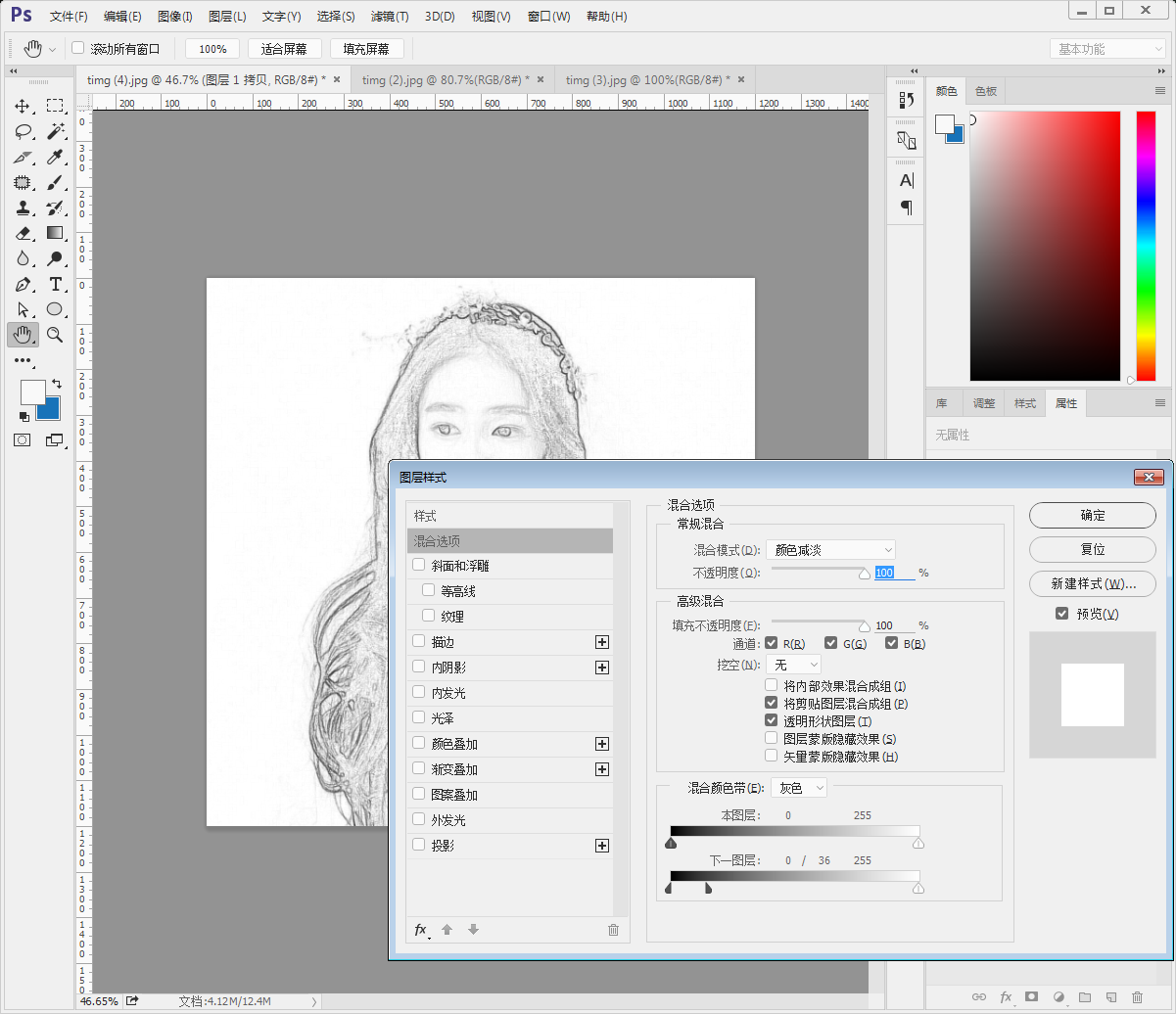
Task: Open the Paragraph panel icon
Action: click(906, 207)
